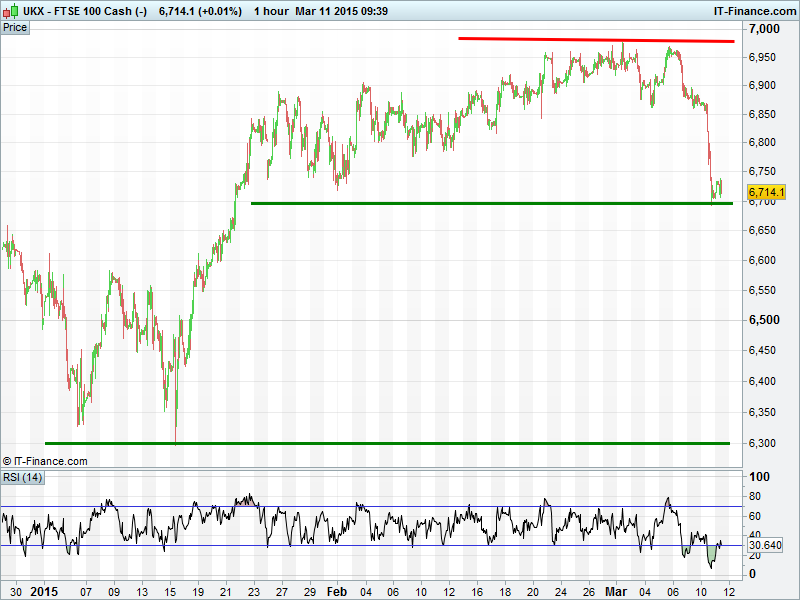Click the 6,300 price axis label
Image resolution: width=800 pixels, height=600 pixels.
coord(762,443)
